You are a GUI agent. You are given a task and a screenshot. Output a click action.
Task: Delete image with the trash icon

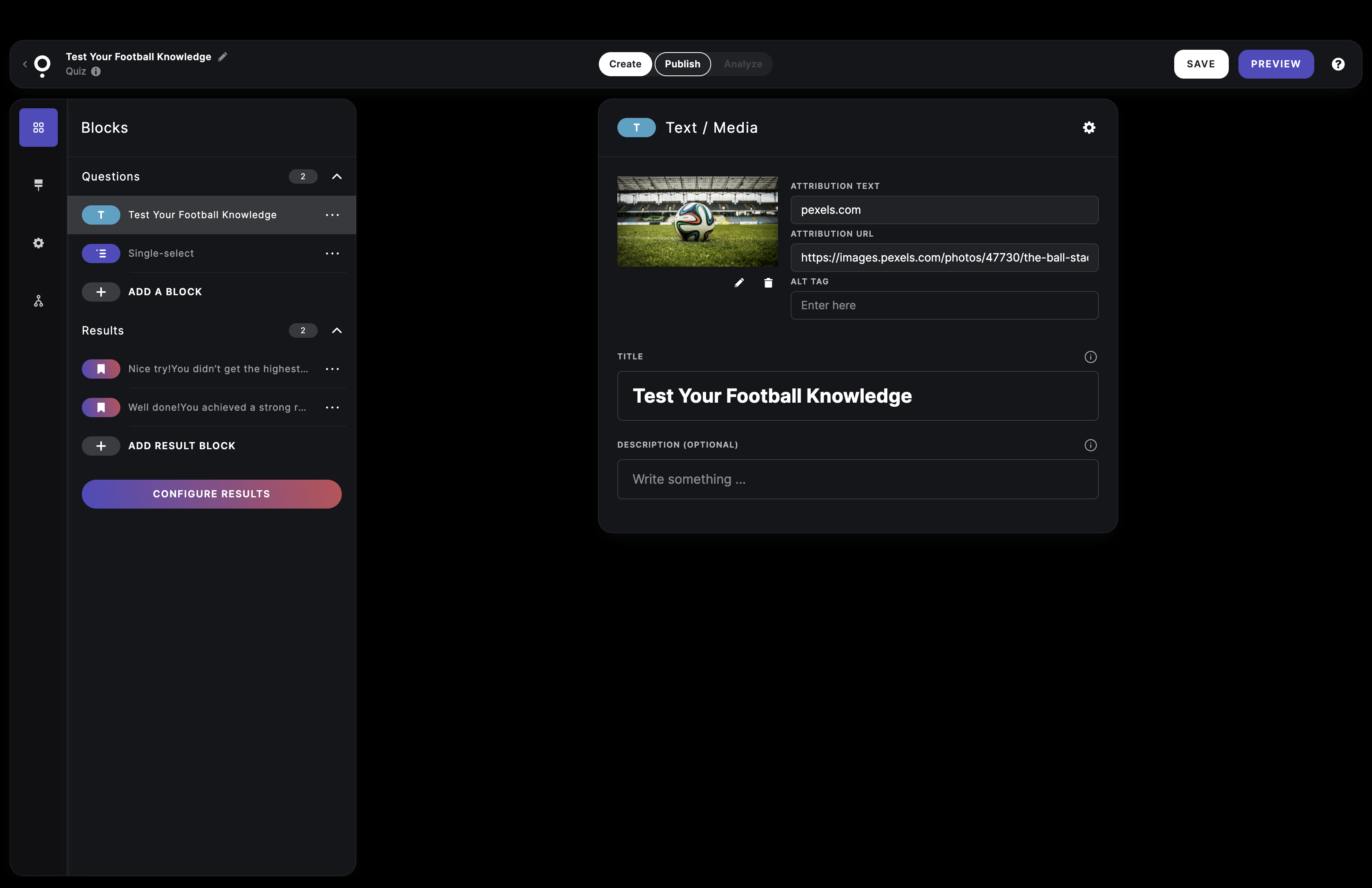[x=768, y=282]
